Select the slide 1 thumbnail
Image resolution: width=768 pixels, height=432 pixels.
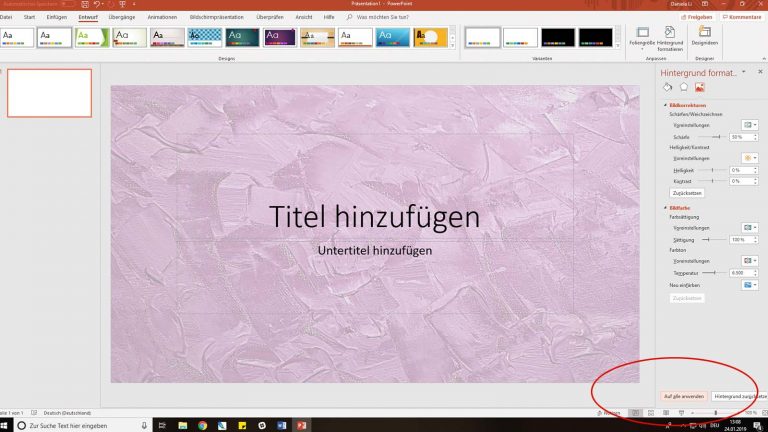(49, 93)
